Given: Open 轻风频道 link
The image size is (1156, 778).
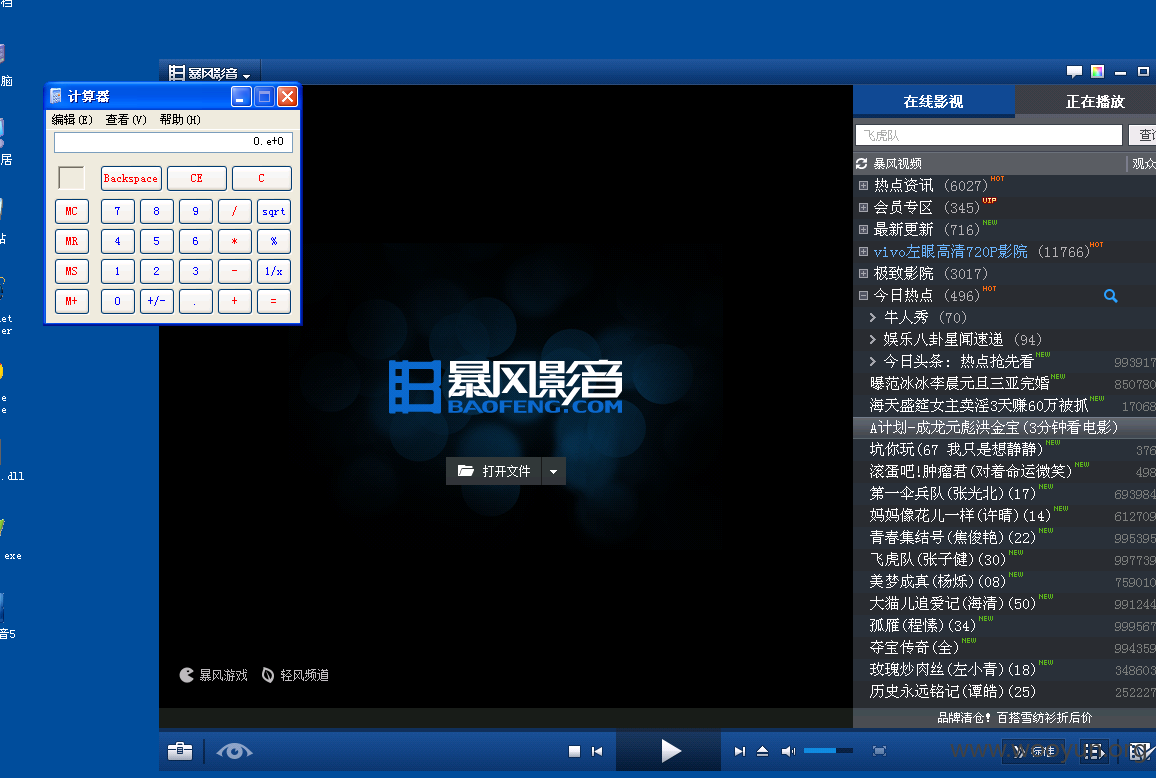Looking at the screenshot, I should click(296, 675).
